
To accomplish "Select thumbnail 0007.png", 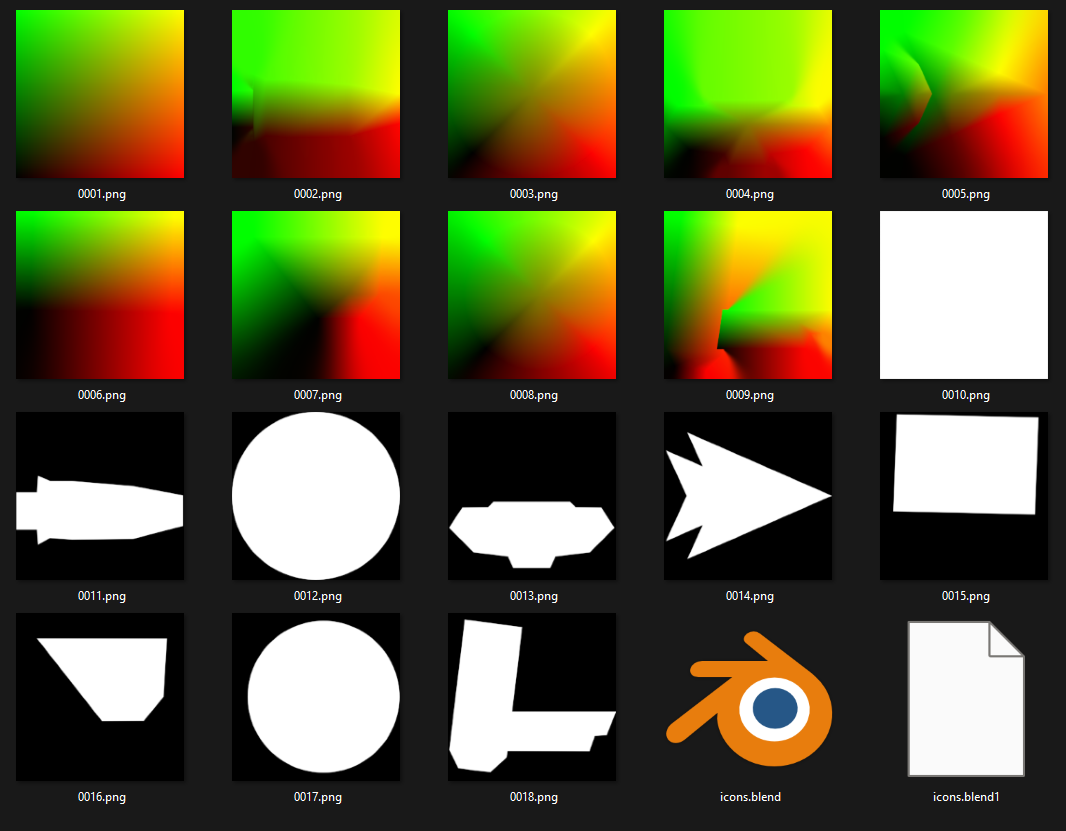I will 315,295.
